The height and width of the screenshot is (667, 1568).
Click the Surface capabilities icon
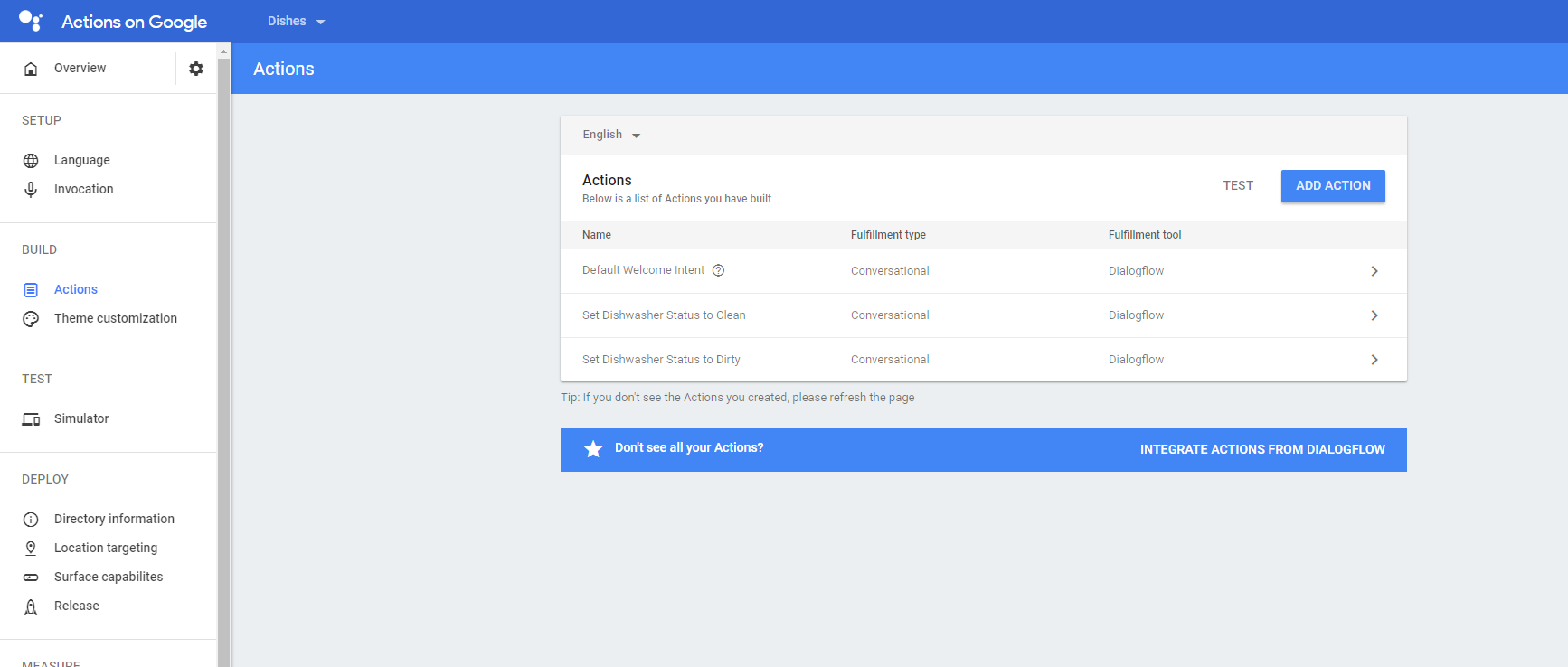[x=31, y=578]
